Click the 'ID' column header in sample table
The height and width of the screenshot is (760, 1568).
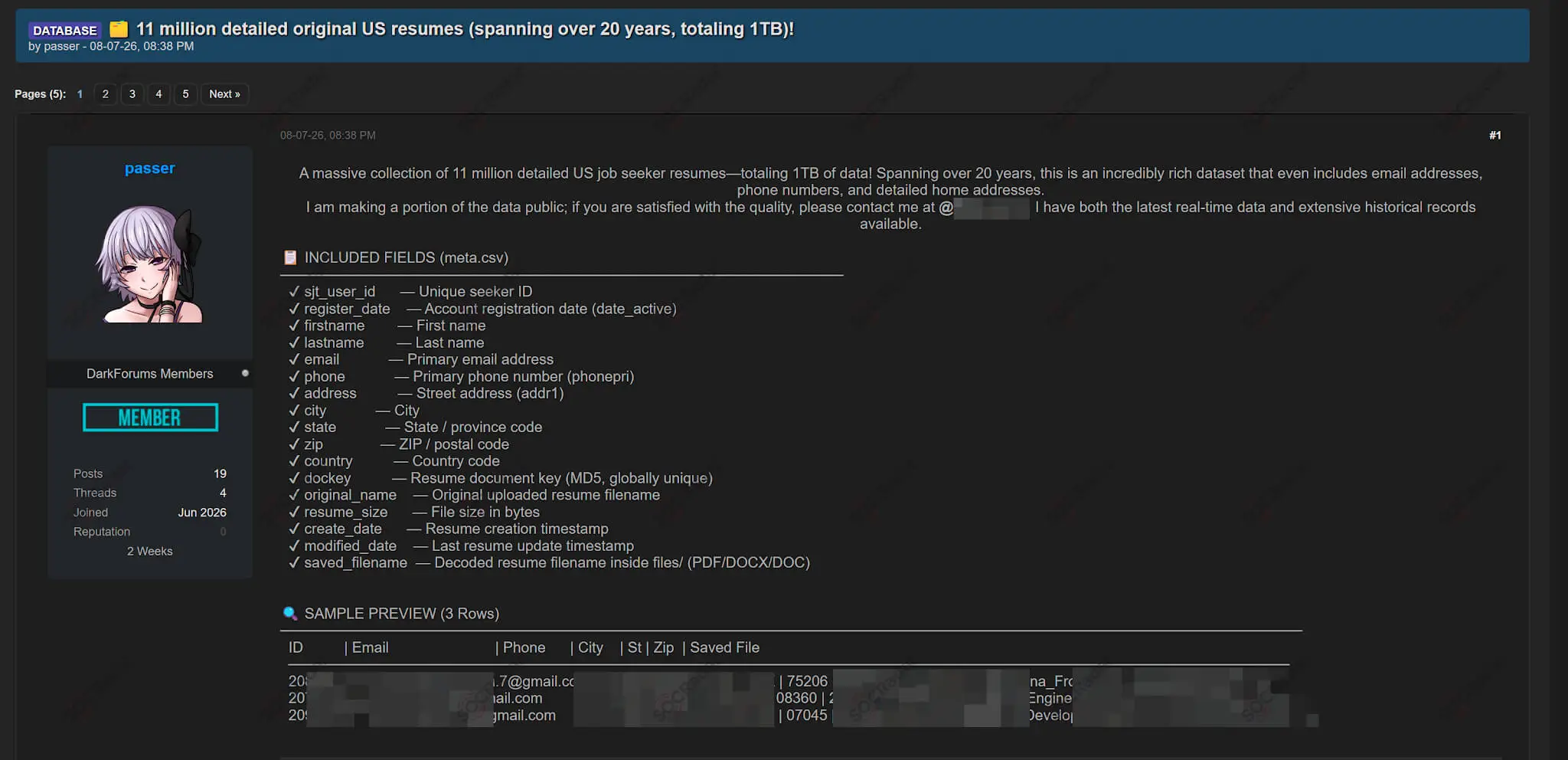[296, 647]
